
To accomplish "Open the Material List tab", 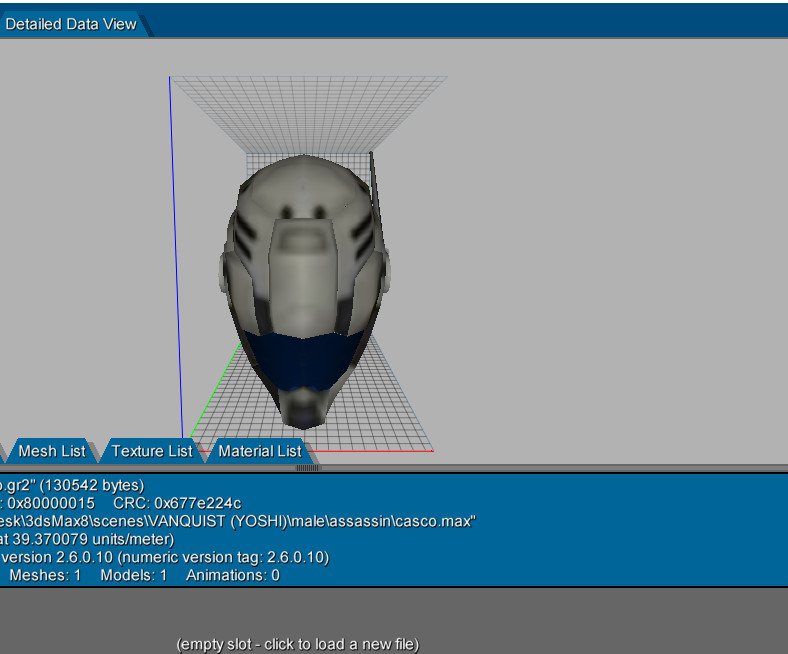I will [260, 451].
